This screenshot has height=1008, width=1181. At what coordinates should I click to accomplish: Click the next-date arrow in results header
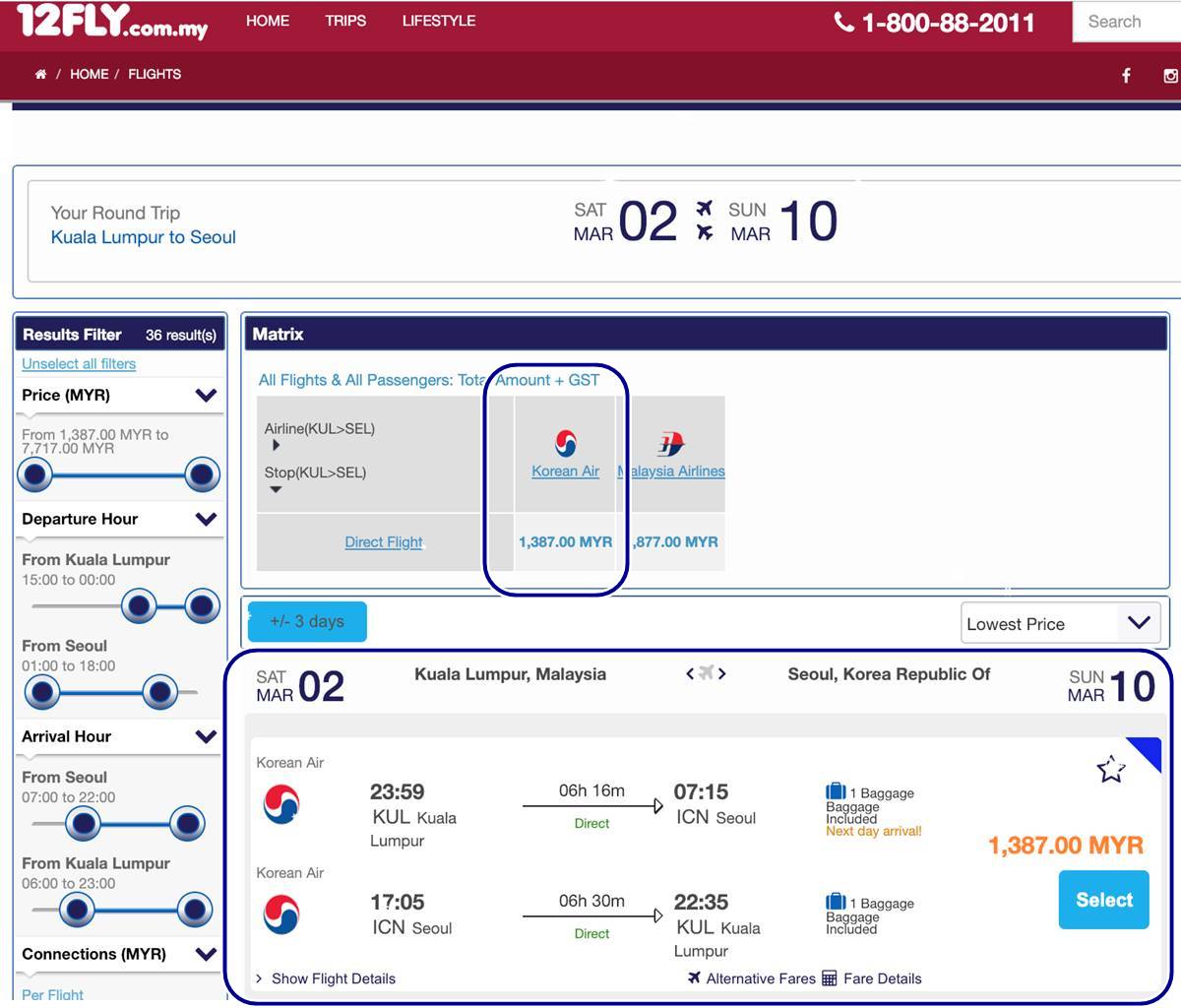tap(721, 674)
